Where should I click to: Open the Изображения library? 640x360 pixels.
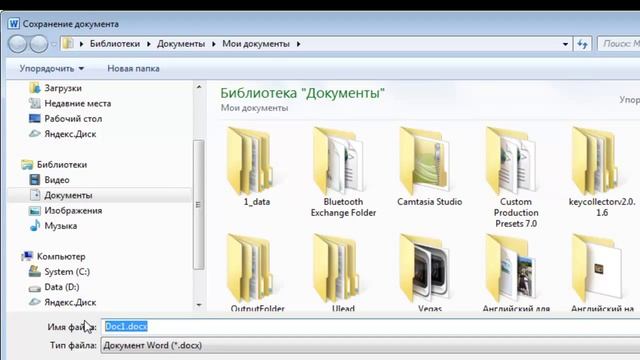click(66, 211)
